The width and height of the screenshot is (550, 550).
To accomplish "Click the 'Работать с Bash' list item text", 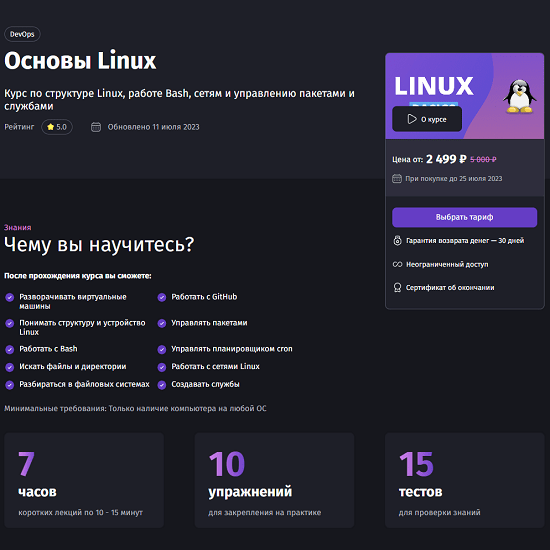I will pos(48,349).
